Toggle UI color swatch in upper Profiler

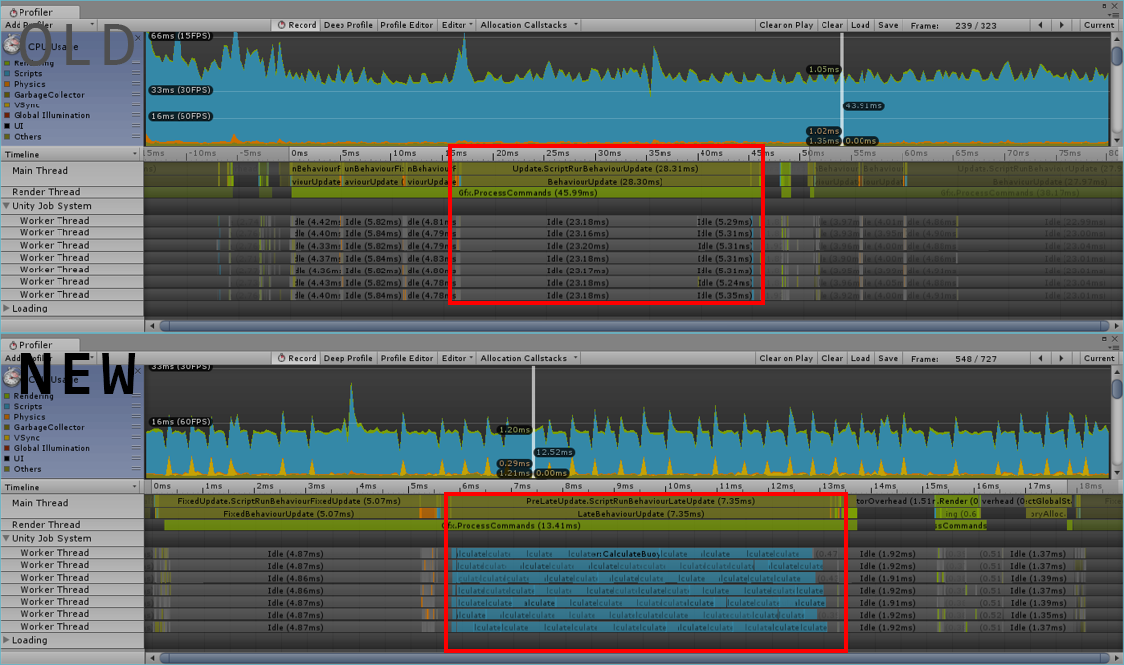click(7, 126)
